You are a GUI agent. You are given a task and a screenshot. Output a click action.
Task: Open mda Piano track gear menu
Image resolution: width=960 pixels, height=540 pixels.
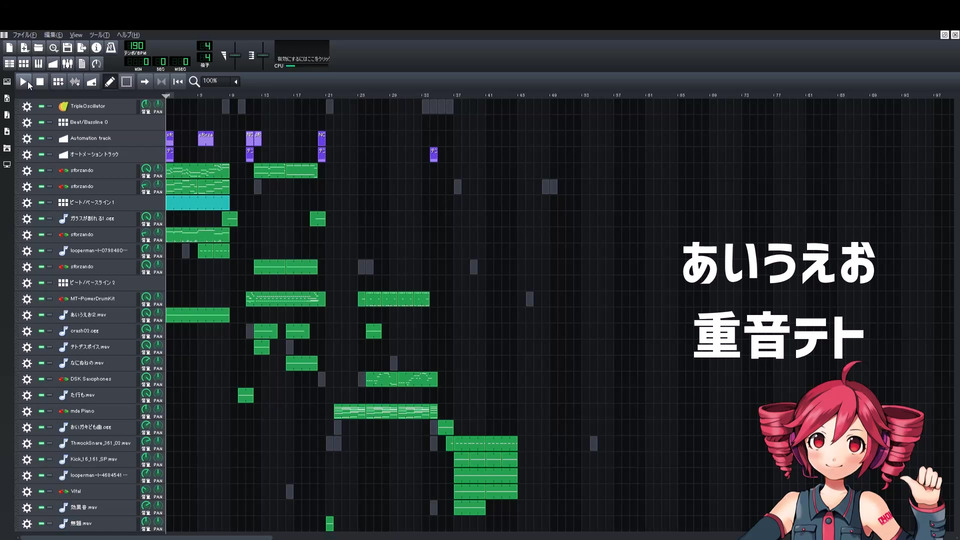click(27, 411)
